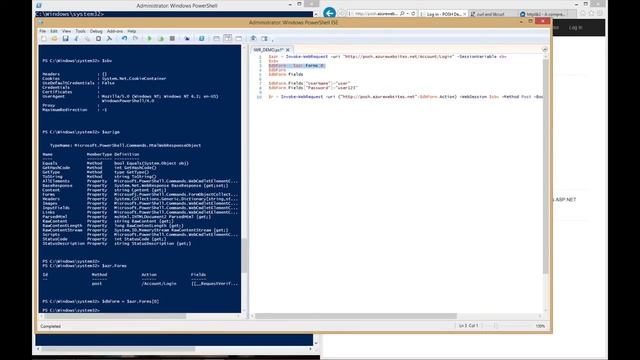Open the Help menu in ISE
640x360 pixels.
pos(131,31)
